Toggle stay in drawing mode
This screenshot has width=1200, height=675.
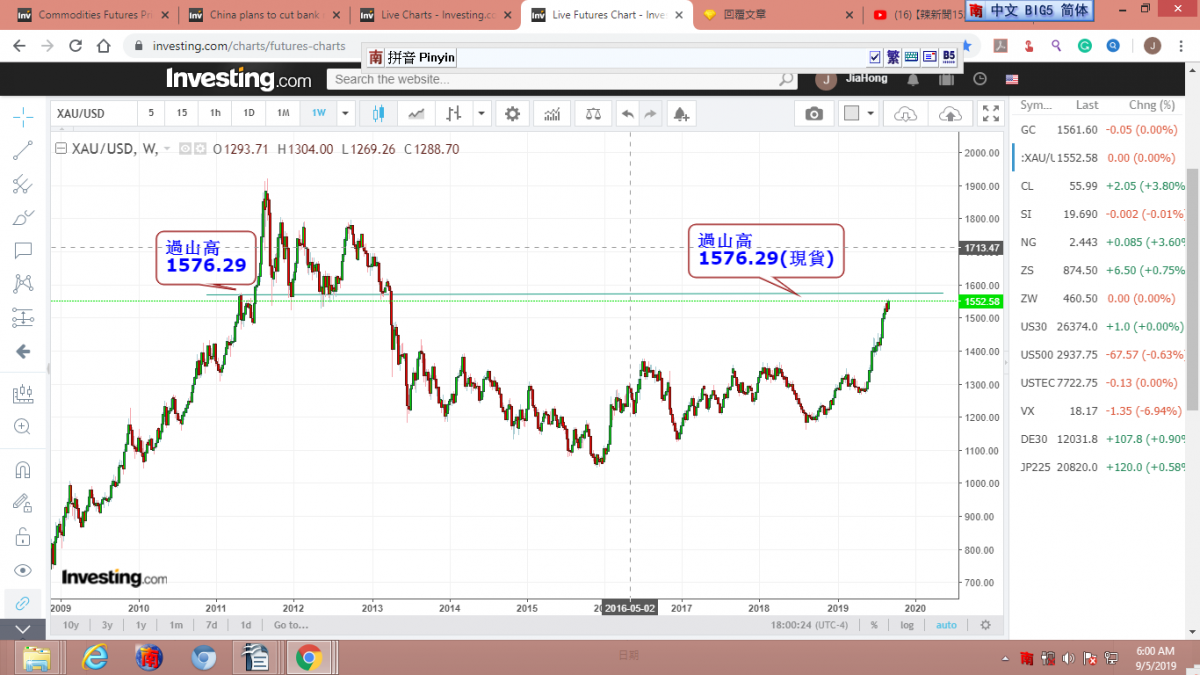point(23,503)
